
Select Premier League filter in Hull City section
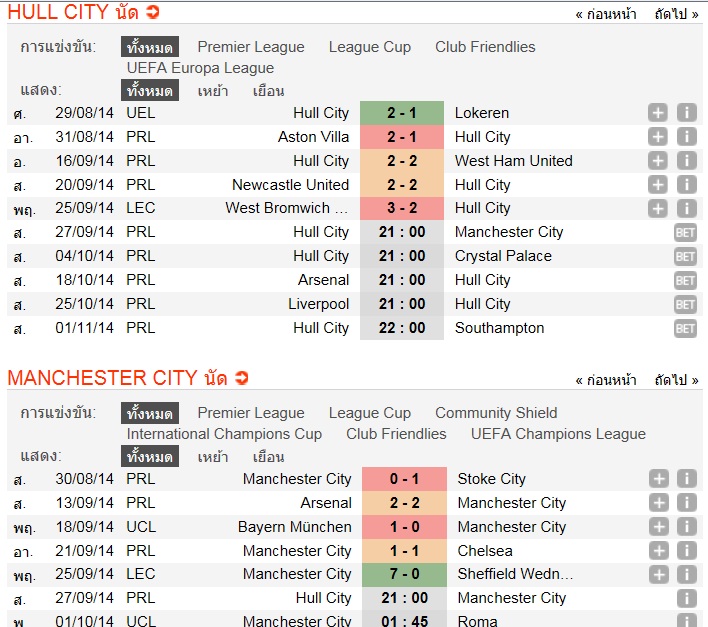(251, 47)
